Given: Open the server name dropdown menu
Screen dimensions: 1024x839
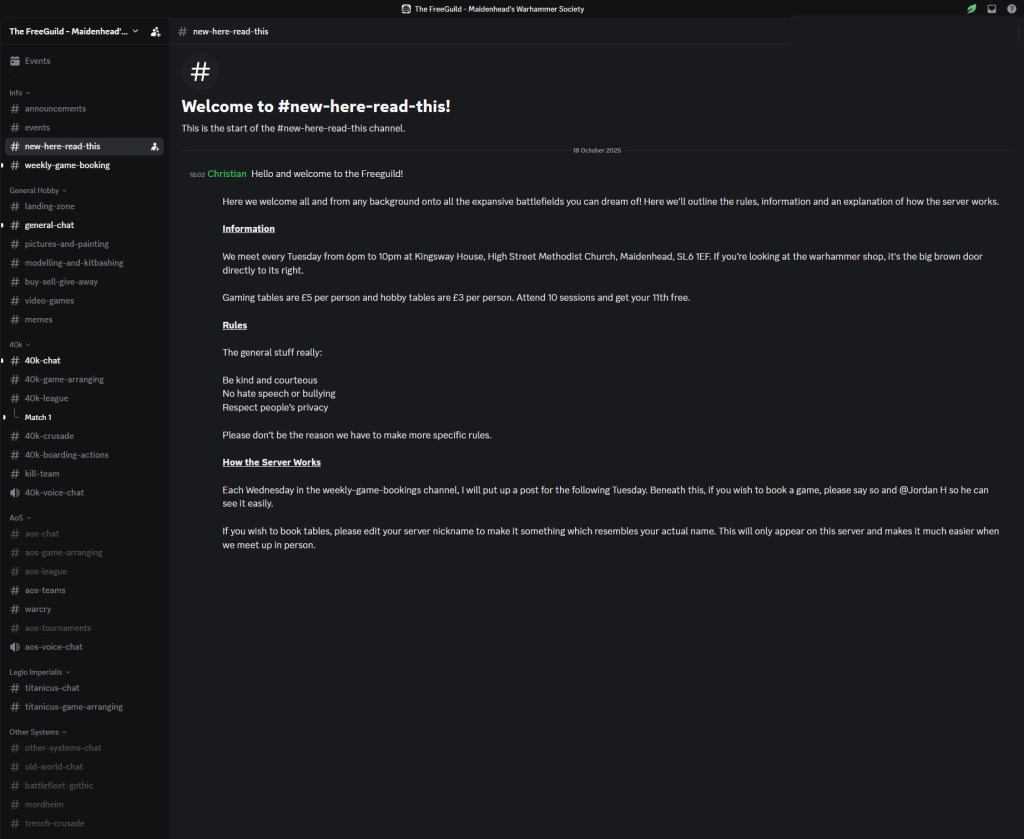Looking at the screenshot, I should point(75,31).
